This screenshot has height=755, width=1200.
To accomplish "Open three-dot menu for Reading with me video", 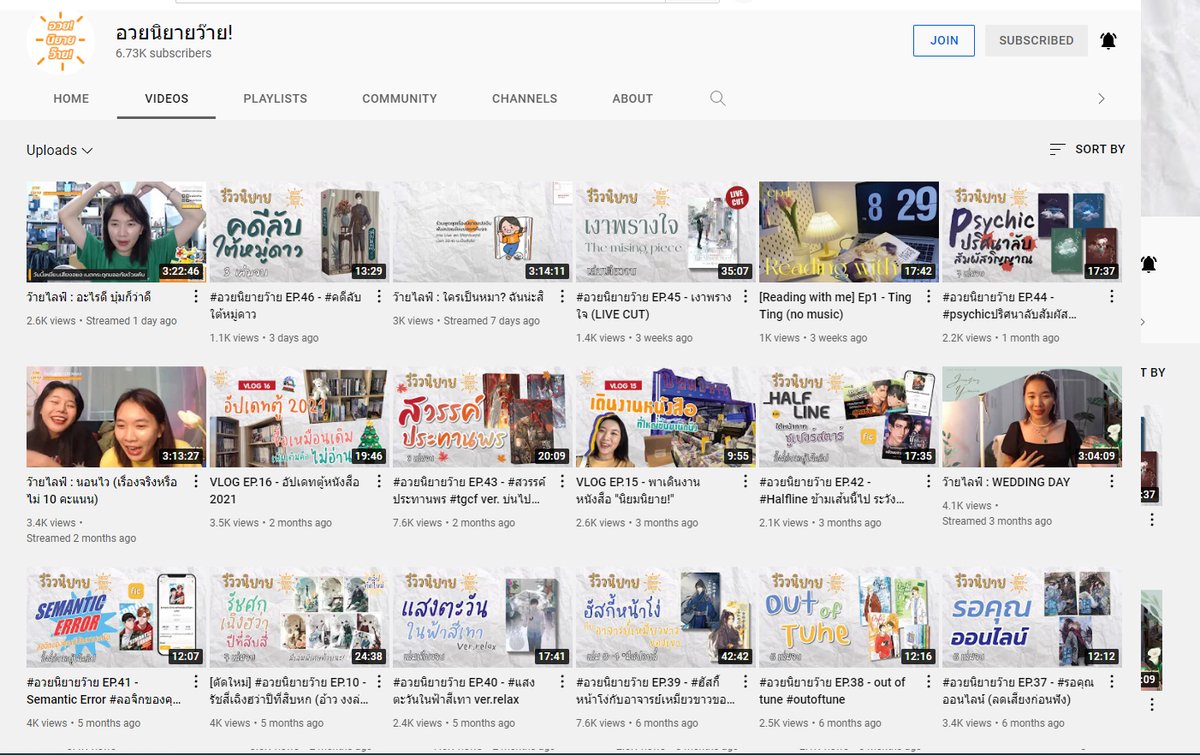I will point(929,297).
